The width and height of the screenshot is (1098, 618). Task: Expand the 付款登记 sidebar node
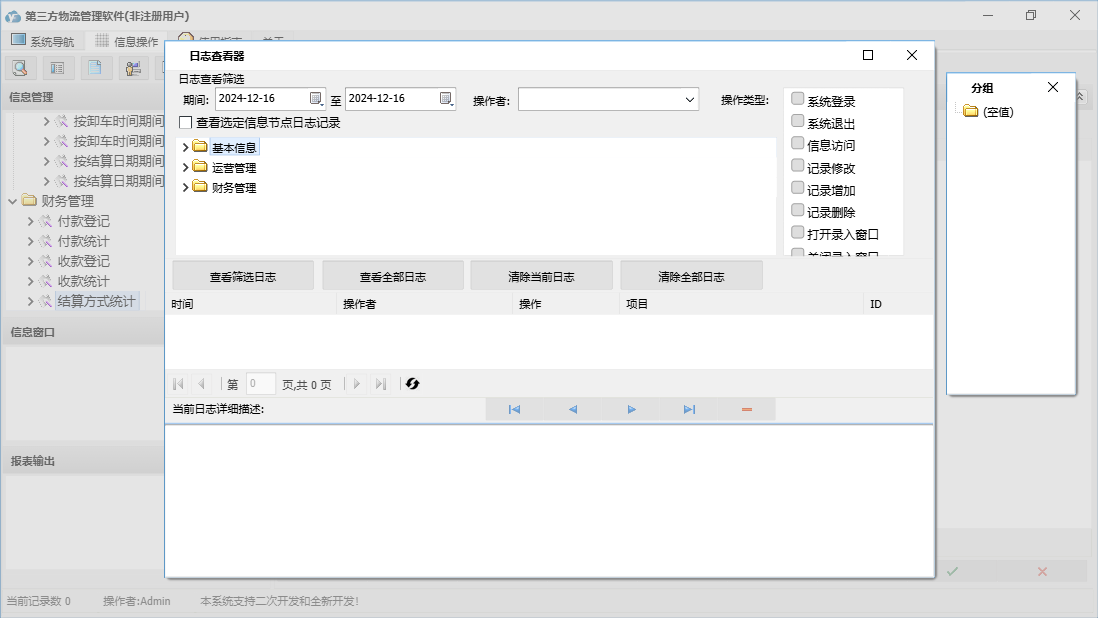click(30, 221)
